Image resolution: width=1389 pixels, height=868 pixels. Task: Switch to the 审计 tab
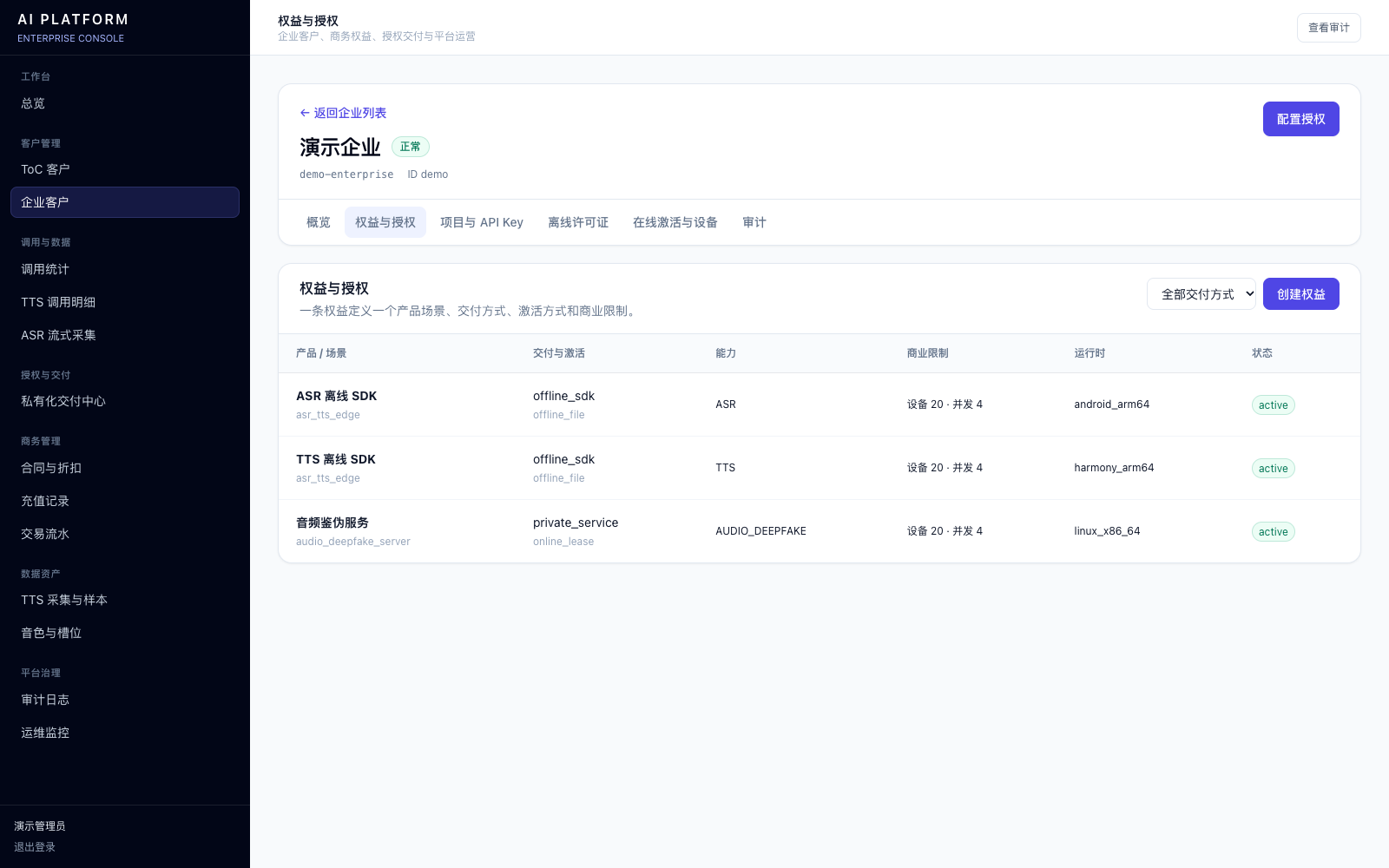click(754, 222)
